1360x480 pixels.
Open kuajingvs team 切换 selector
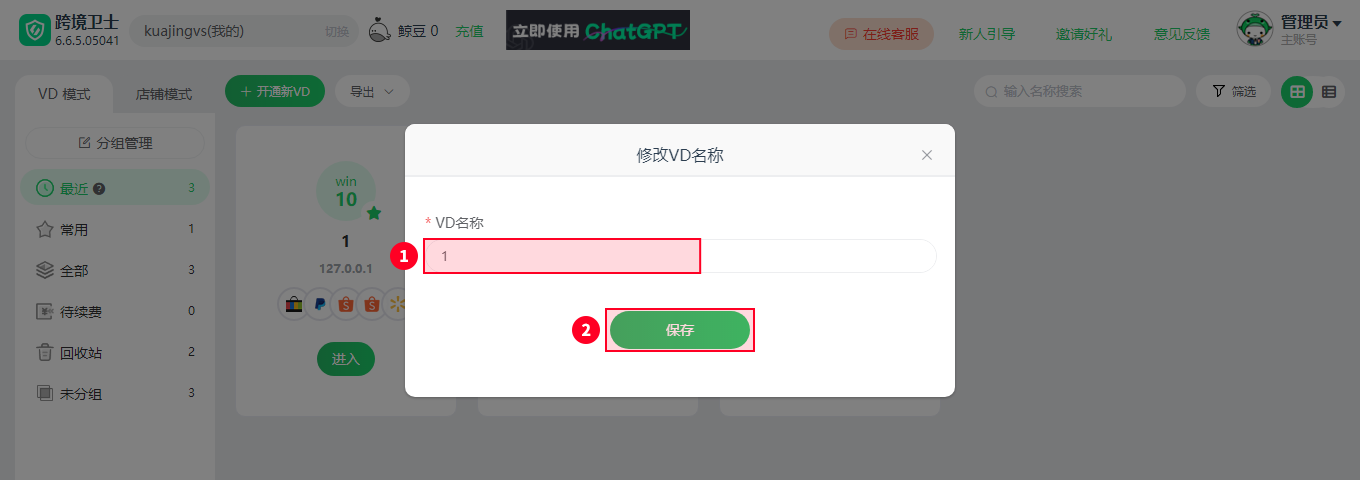(337, 31)
